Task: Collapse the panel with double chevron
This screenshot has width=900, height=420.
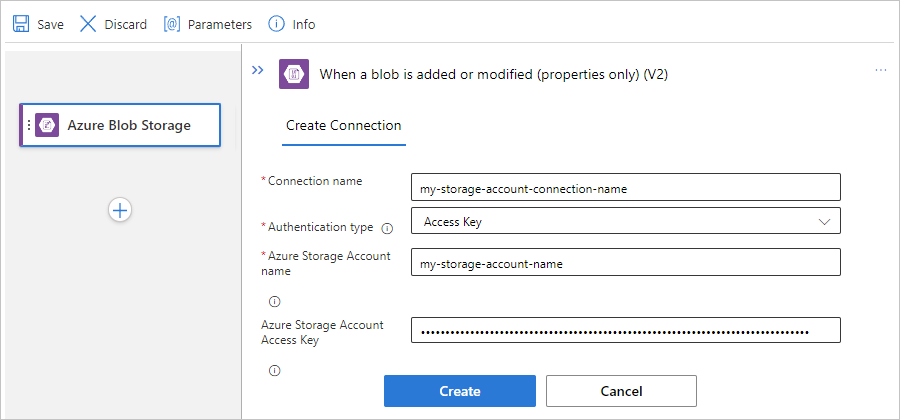Action: click(257, 71)
